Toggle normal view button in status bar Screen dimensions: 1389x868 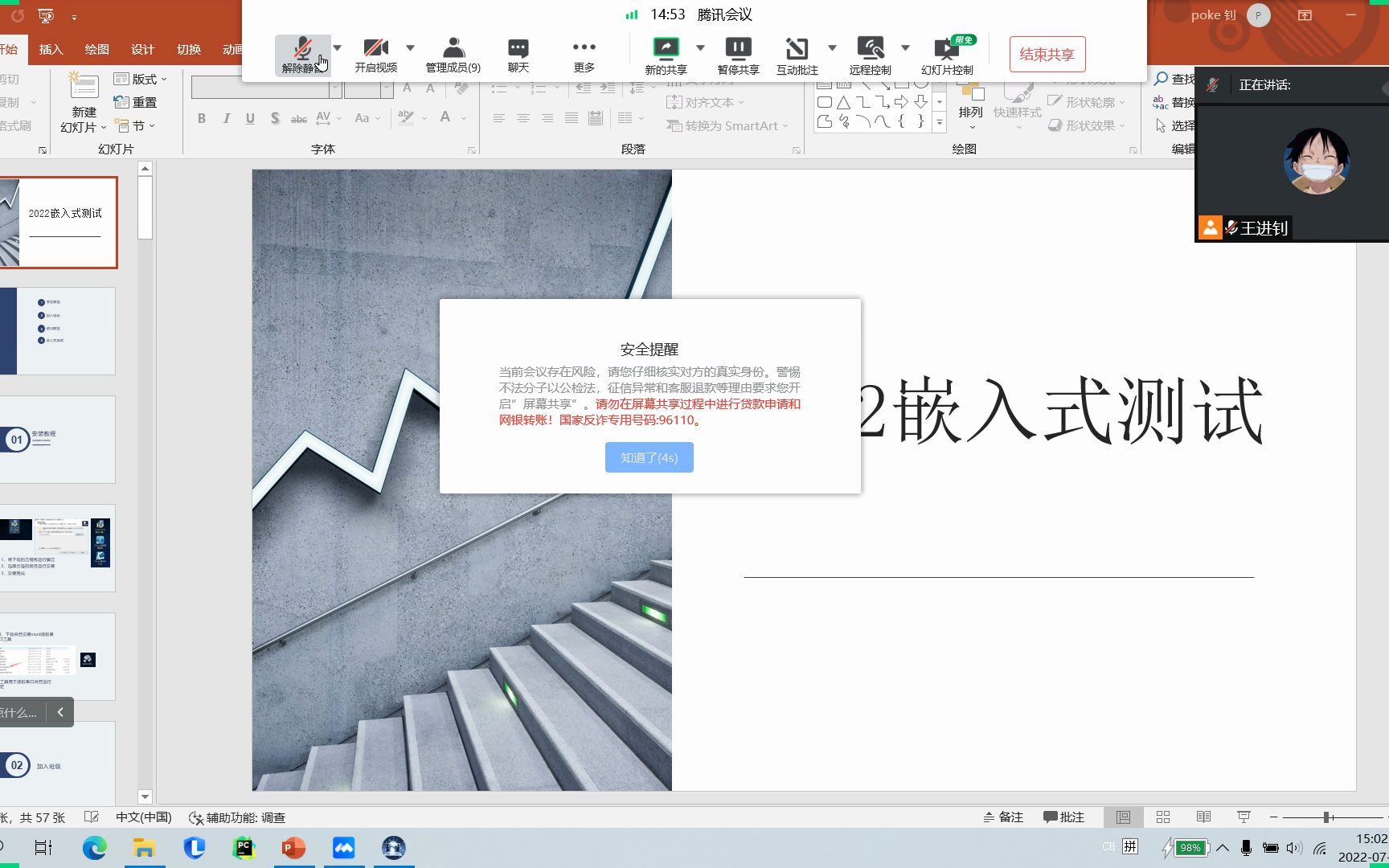click(1123, 817)
